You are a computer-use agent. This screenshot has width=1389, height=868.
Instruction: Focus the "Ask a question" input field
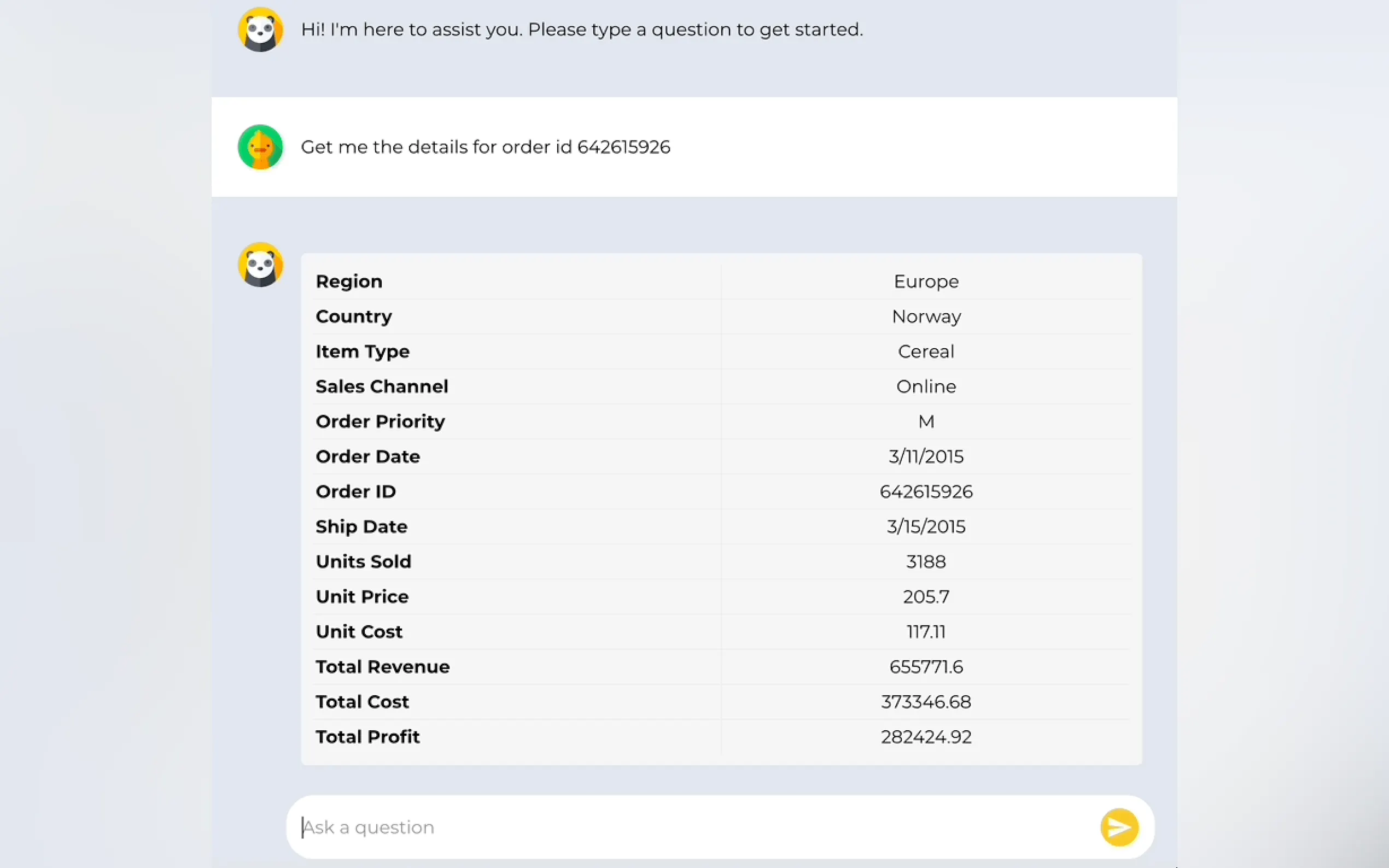click(x=689, y=827)
